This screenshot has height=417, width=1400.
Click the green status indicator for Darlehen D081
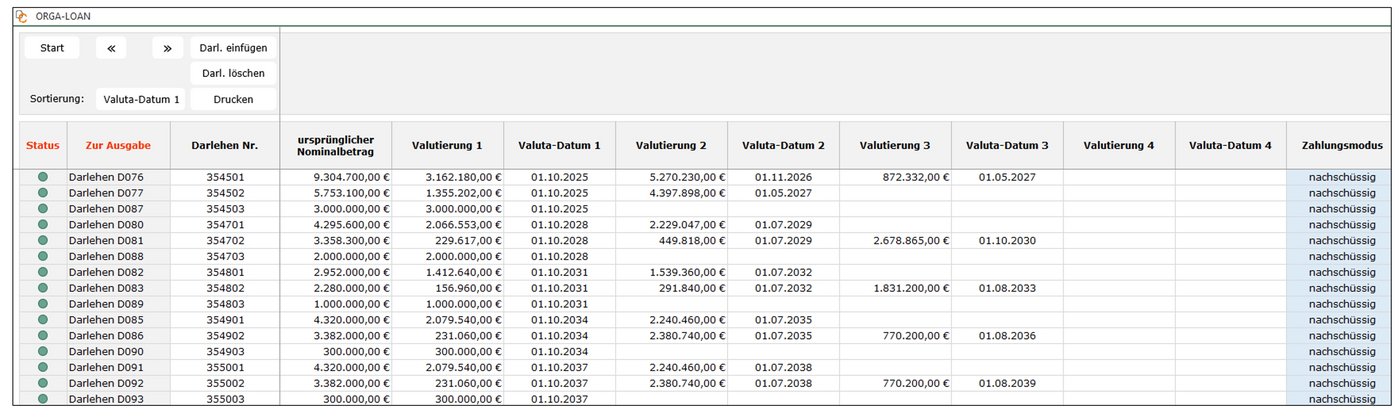point(43,240)
